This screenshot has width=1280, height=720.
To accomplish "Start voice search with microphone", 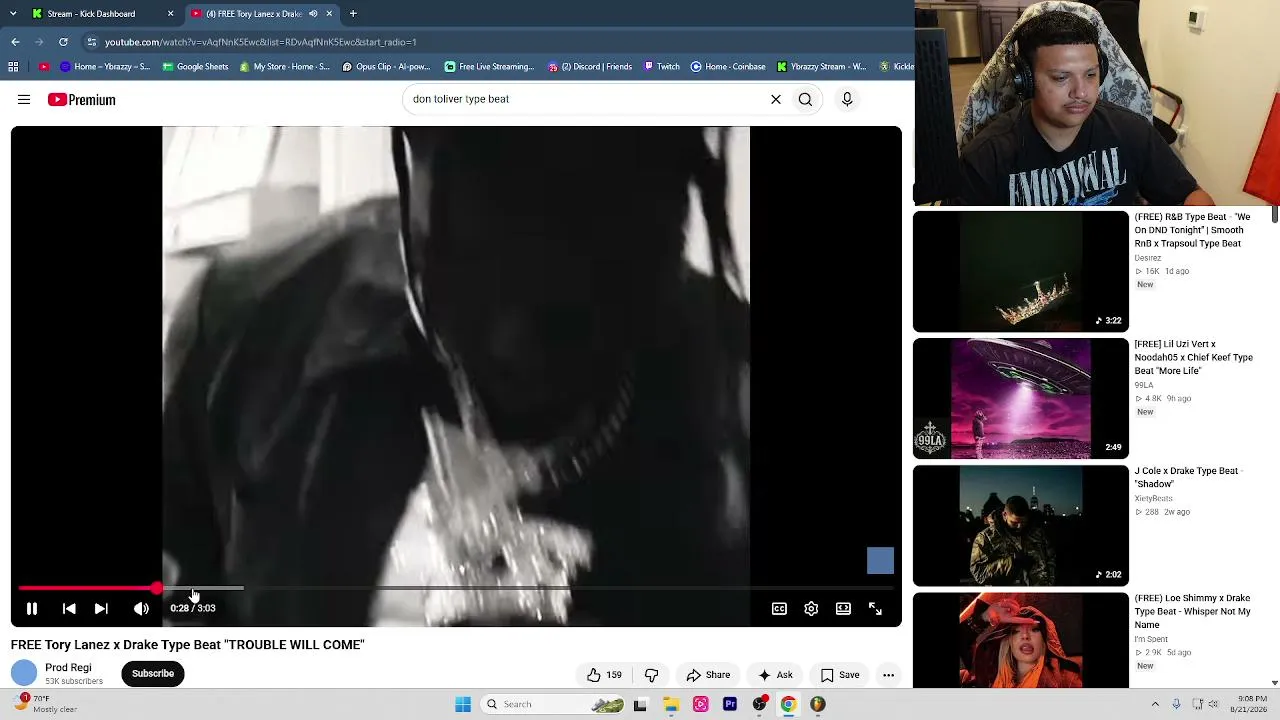I will point(847,99).
